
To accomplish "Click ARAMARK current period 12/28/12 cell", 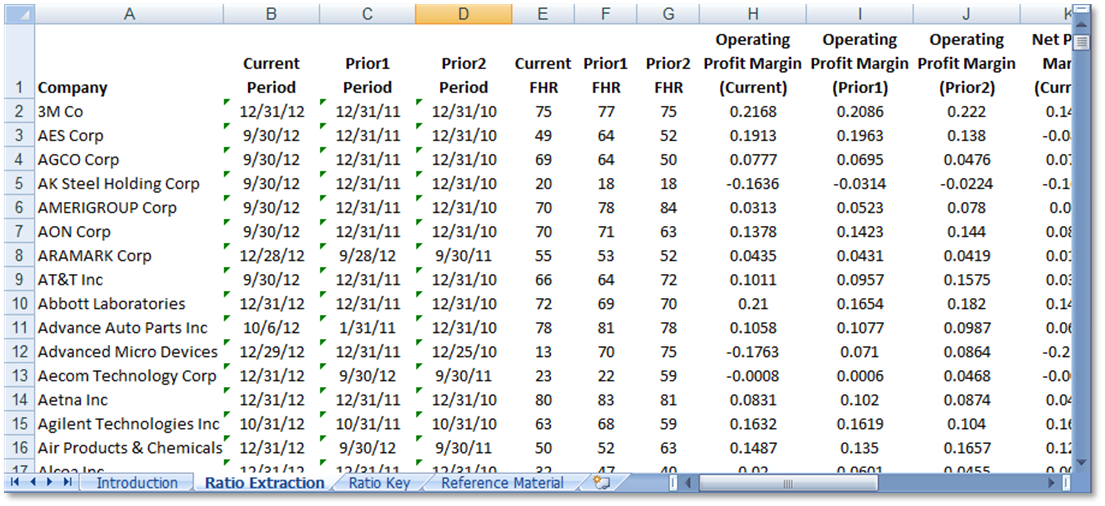I will click(271, 255).
